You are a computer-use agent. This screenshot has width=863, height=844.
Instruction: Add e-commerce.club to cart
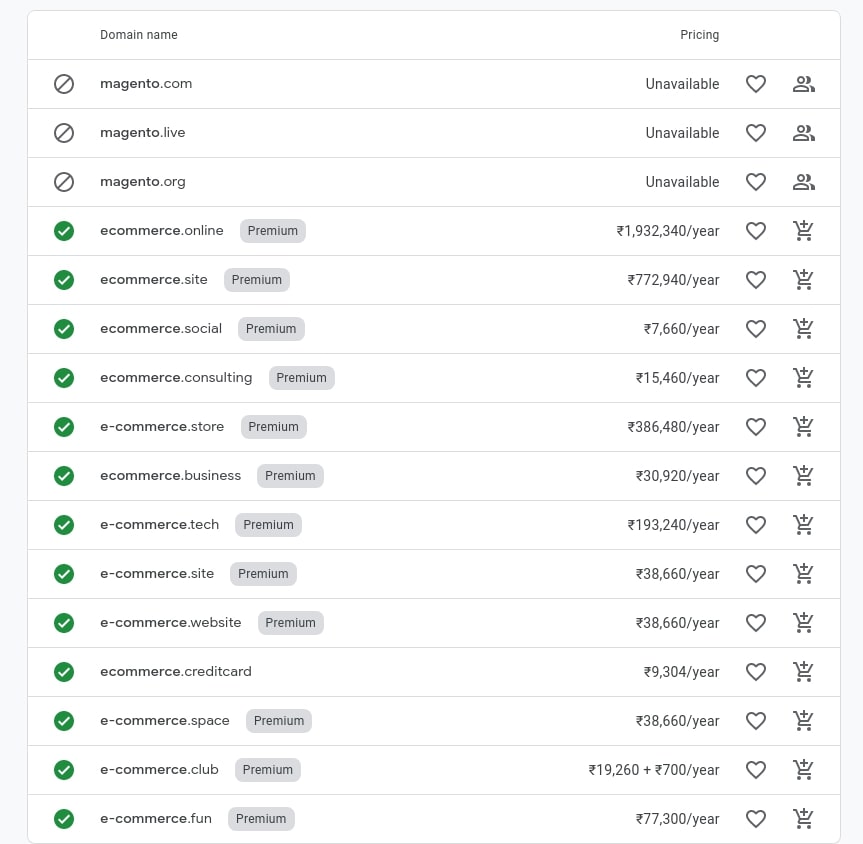(x=804, y=770)
